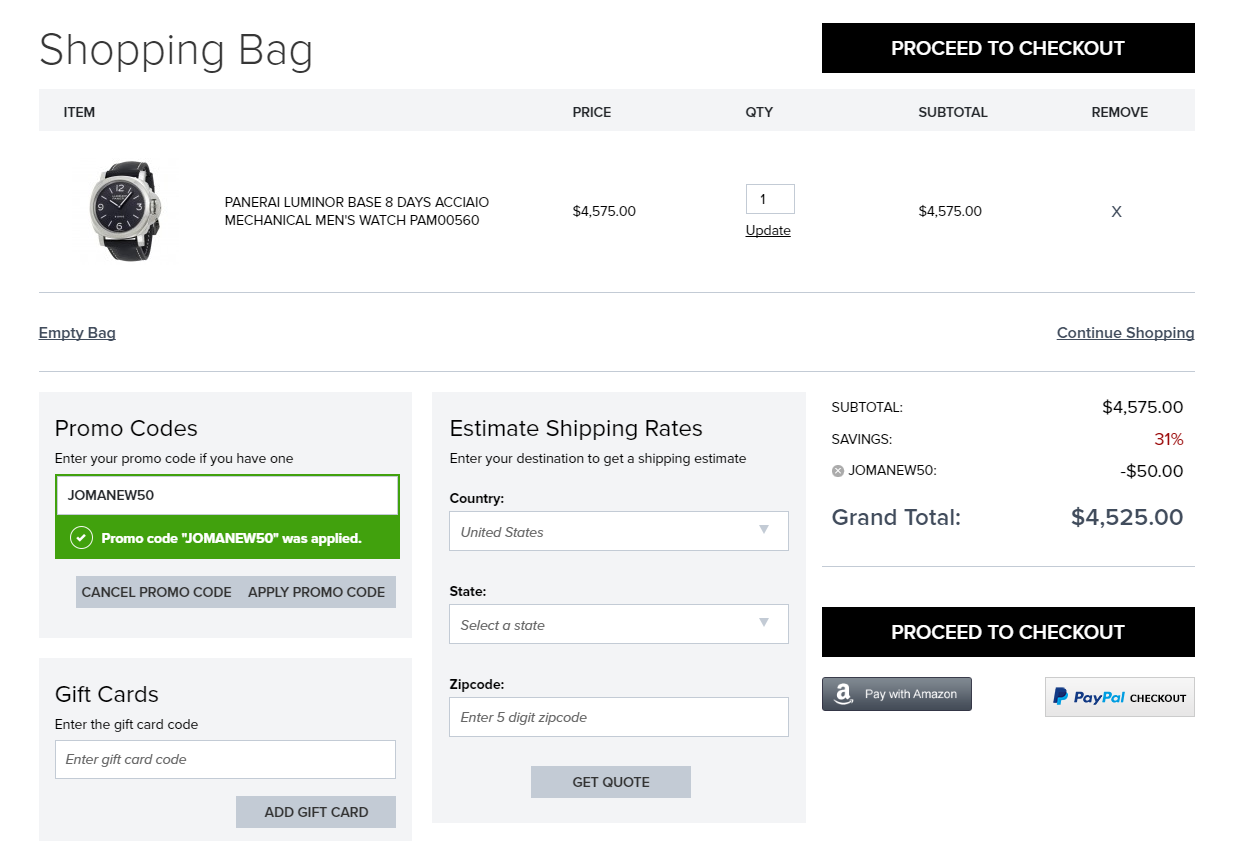Click the SUBTOTAL column header
This screenshot has height=841, width=1259.
point(953,112)
